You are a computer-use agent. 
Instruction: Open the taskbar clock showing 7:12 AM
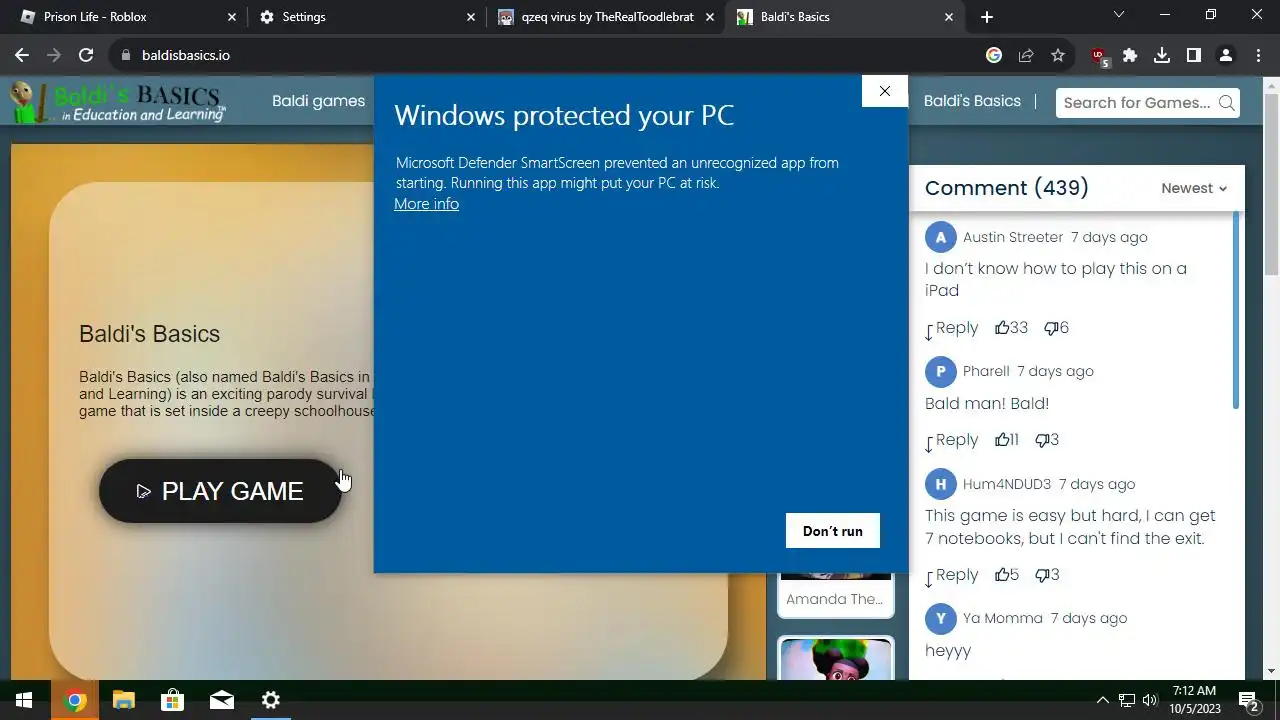(x=1194, y=700)
